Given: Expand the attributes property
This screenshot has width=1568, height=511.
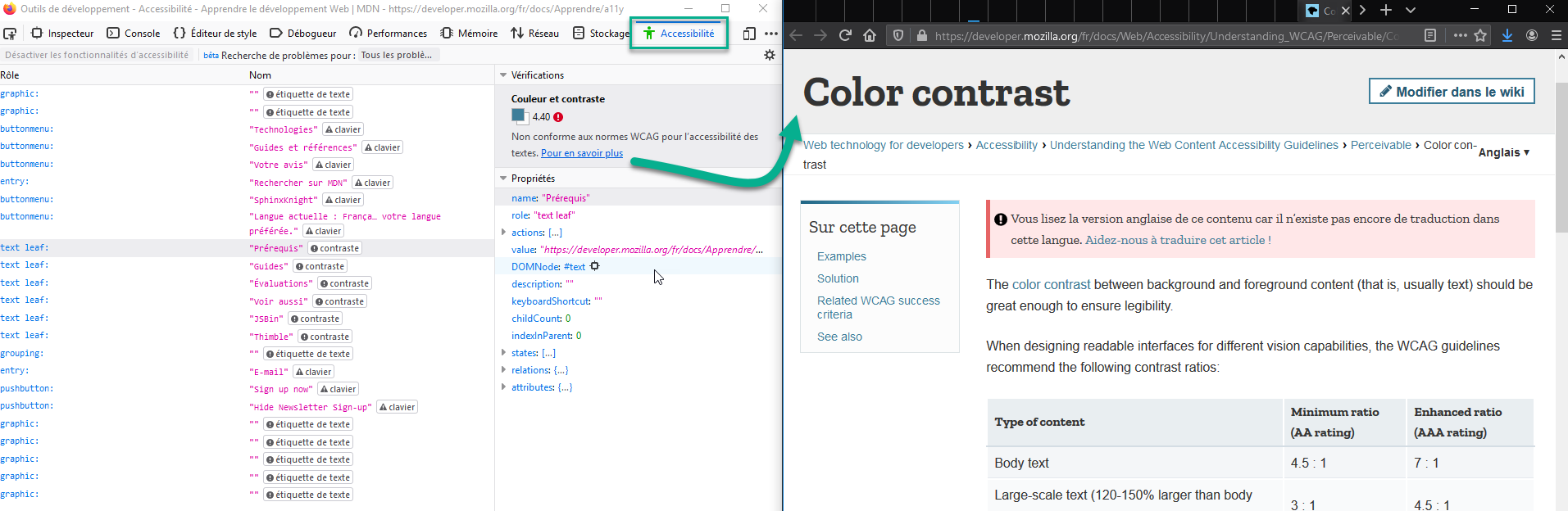Looking at the screenshot, I should coord(503,387).
